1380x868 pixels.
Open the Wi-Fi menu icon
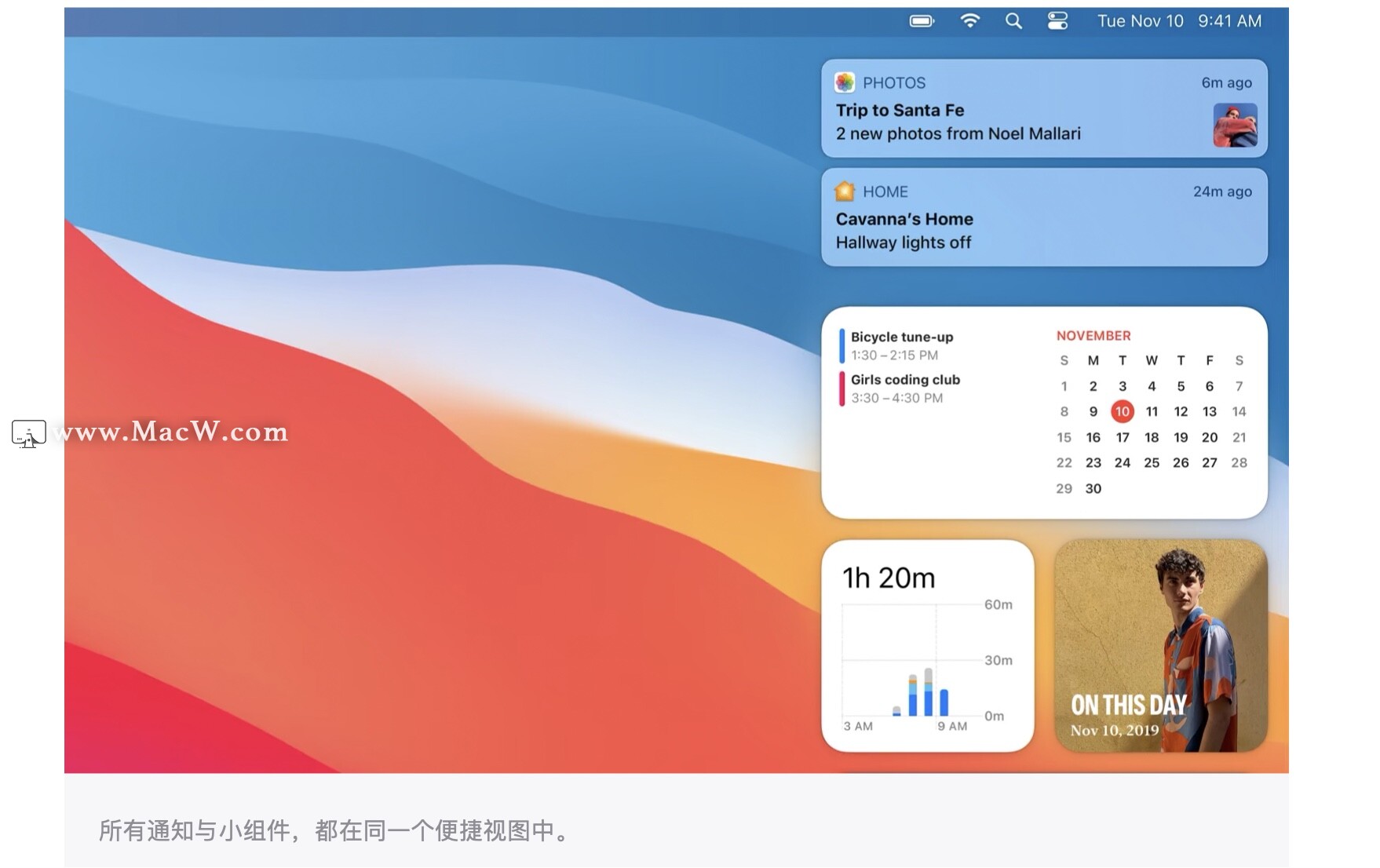(970, 21)
